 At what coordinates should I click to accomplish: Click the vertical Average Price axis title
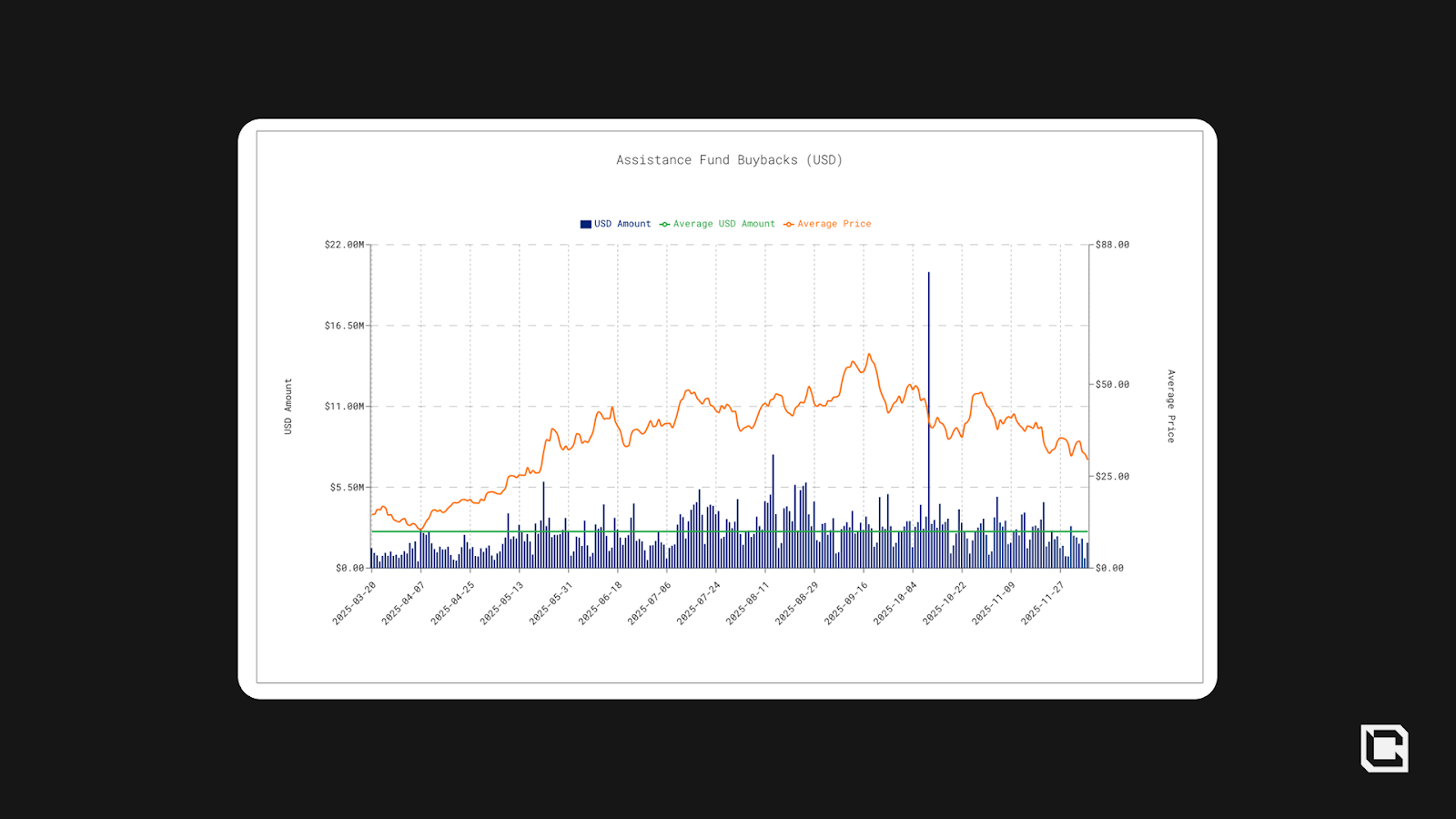click(1171, 406)
